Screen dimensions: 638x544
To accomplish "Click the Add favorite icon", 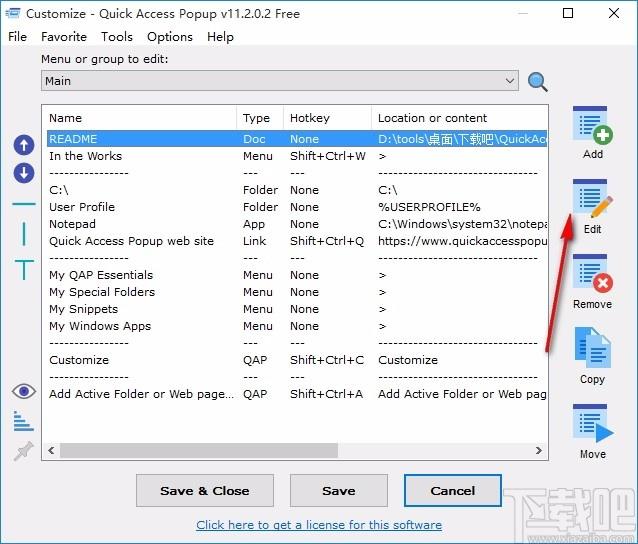I will coord(592,125).
